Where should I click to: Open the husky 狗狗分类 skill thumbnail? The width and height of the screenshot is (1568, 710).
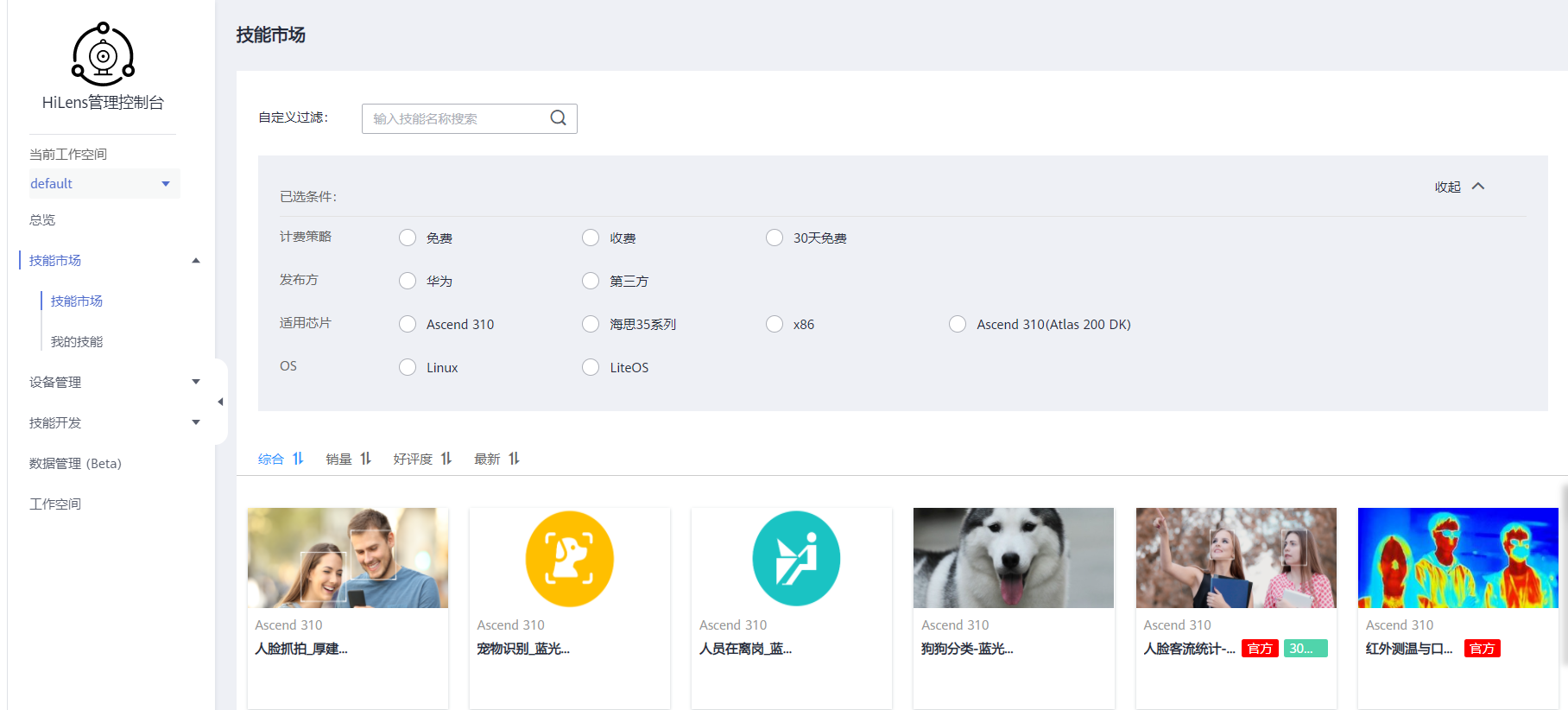[x=1014, y=558]
